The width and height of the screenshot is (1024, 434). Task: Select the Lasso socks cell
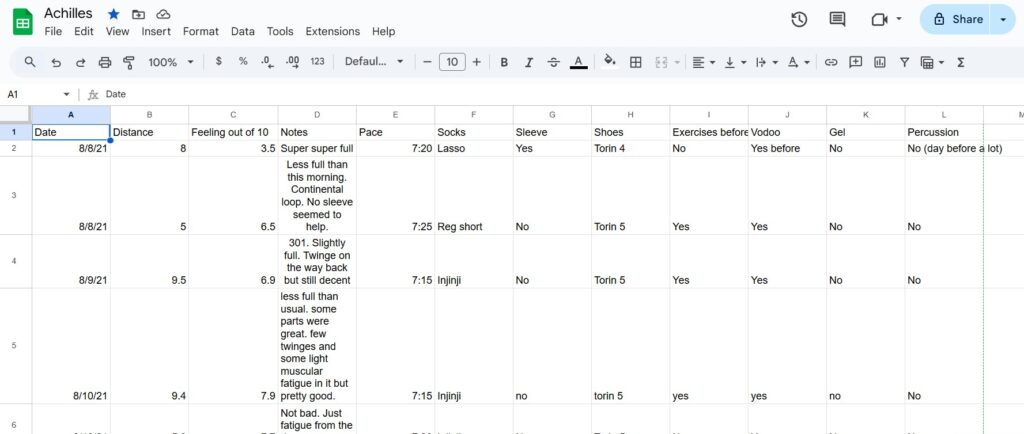pos(474,148)
